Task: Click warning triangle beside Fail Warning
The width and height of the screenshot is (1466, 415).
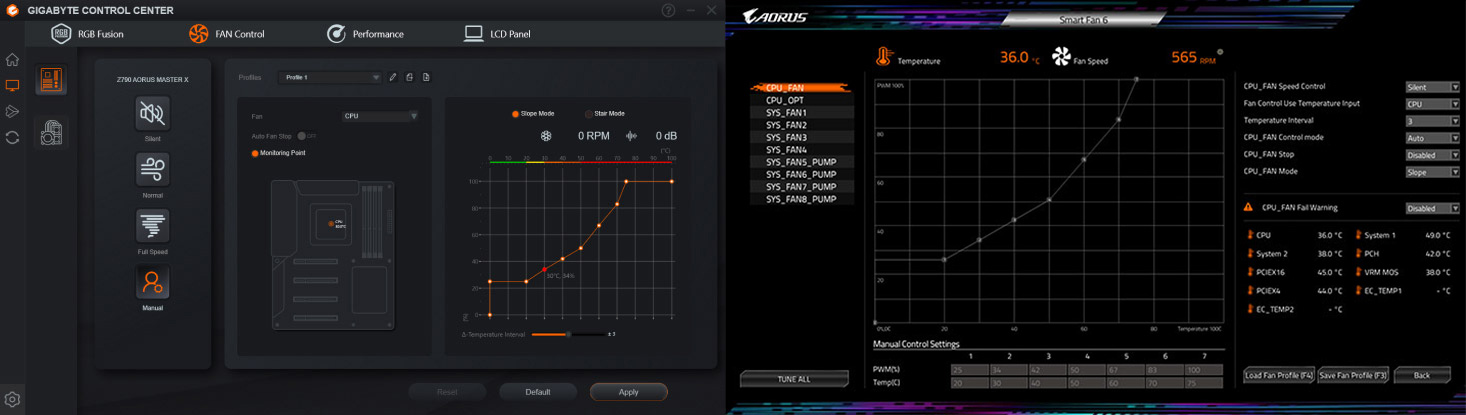Action: tap(1248, 207)
